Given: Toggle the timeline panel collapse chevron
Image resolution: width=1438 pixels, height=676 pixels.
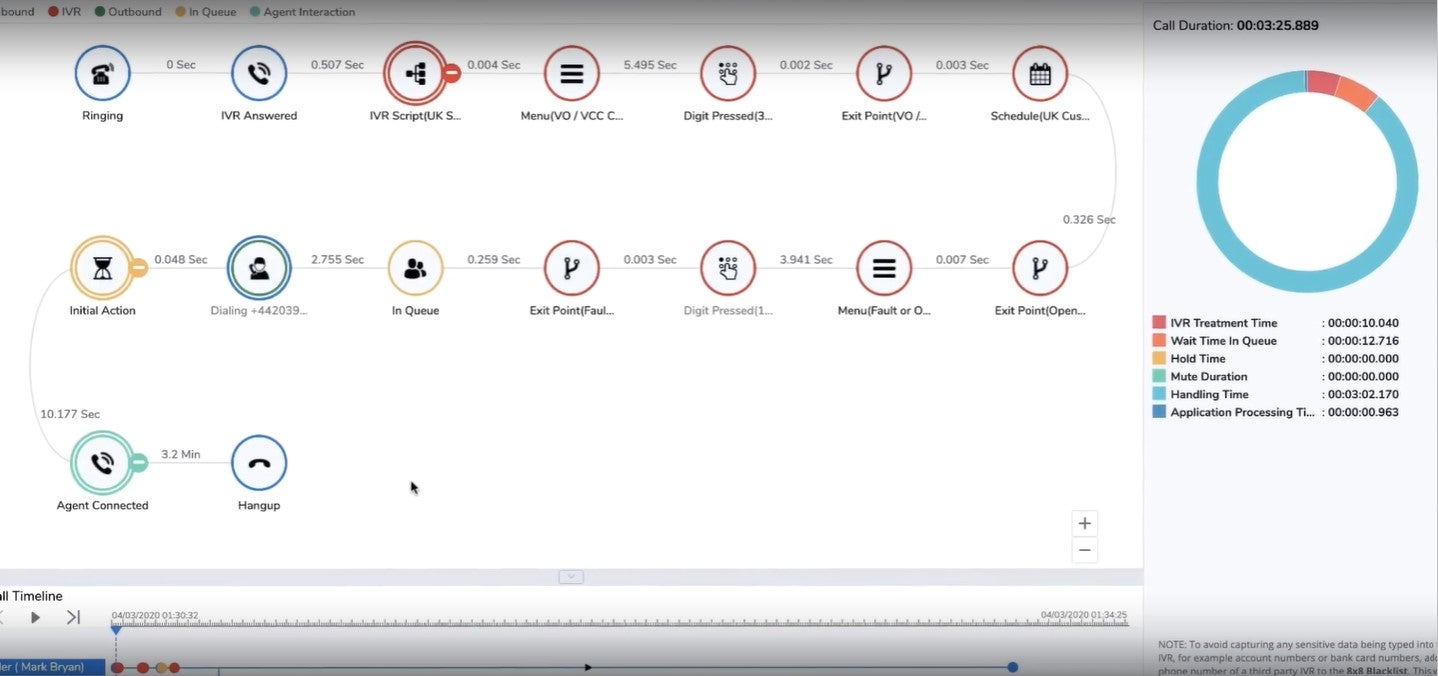Looking at the screenshot, I should pos(571,577).
